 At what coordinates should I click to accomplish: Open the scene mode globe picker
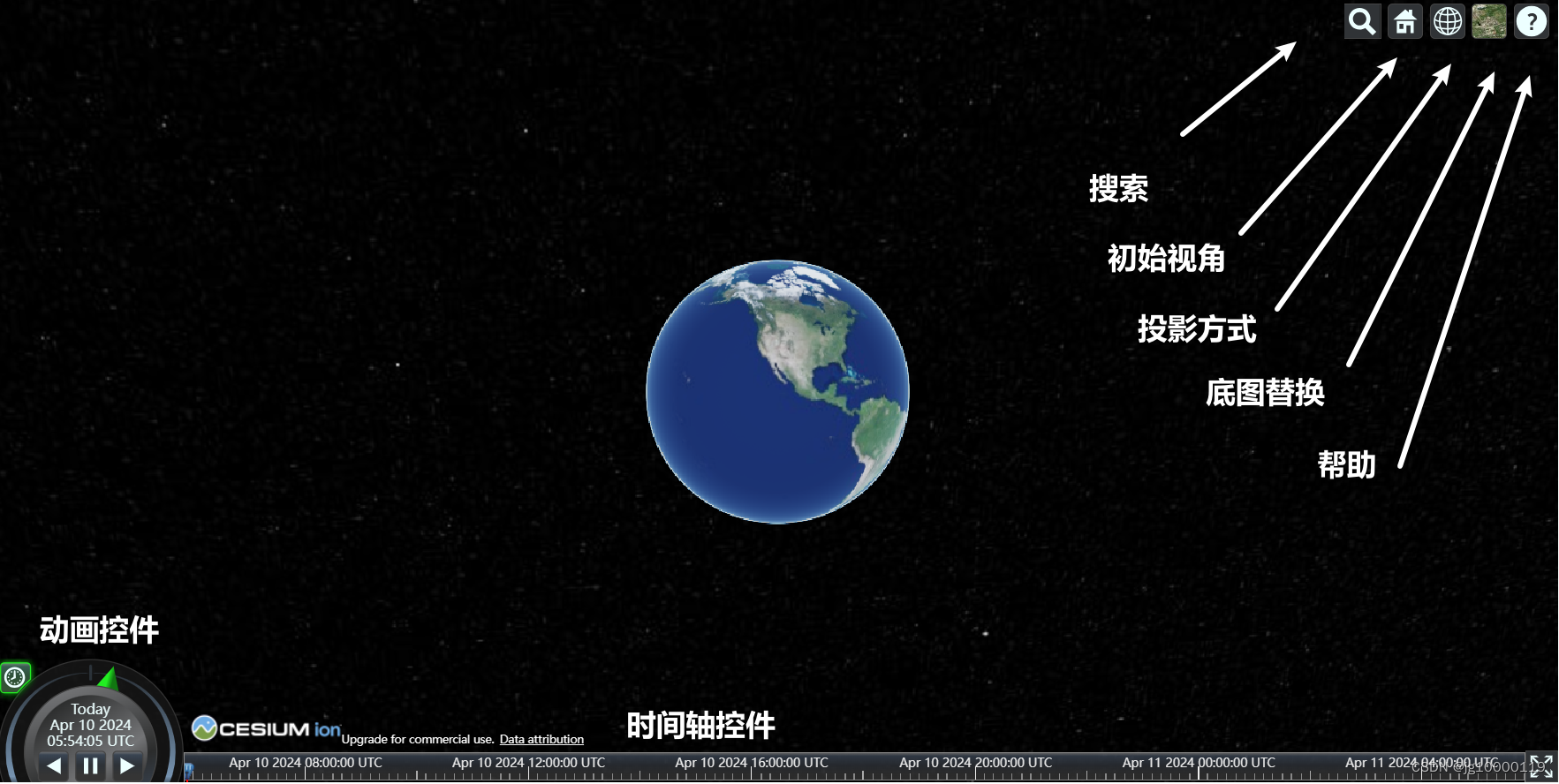click(1447, 21)
